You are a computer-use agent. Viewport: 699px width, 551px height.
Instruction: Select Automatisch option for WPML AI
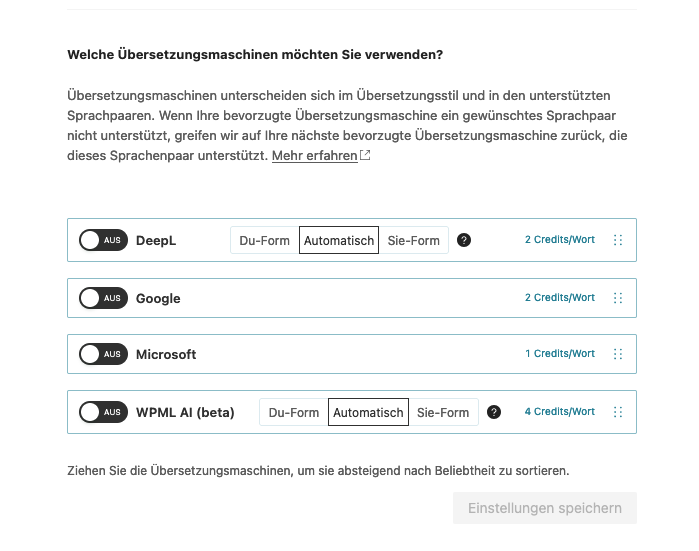point(368,412)
